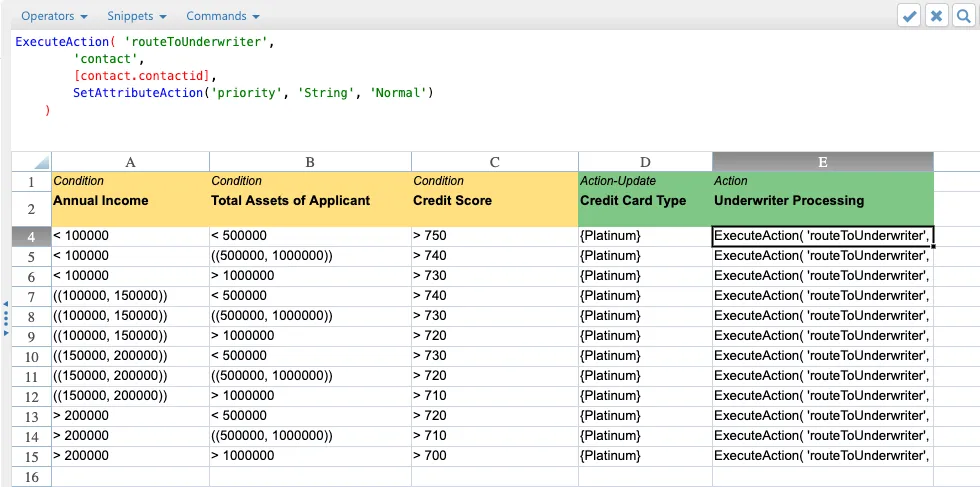
Task: Click the Action-Update cell in column D
Action: pyautogui.click(x=645, y=181)
